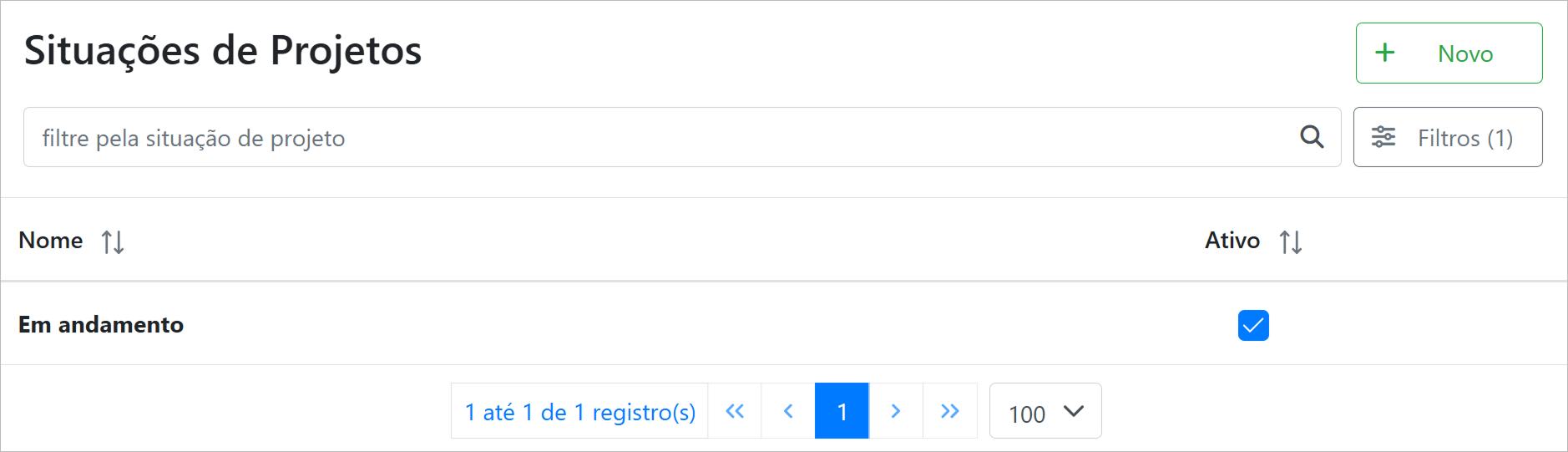Go to the next page arrow

pyautogui.click(x=896, y=411)
